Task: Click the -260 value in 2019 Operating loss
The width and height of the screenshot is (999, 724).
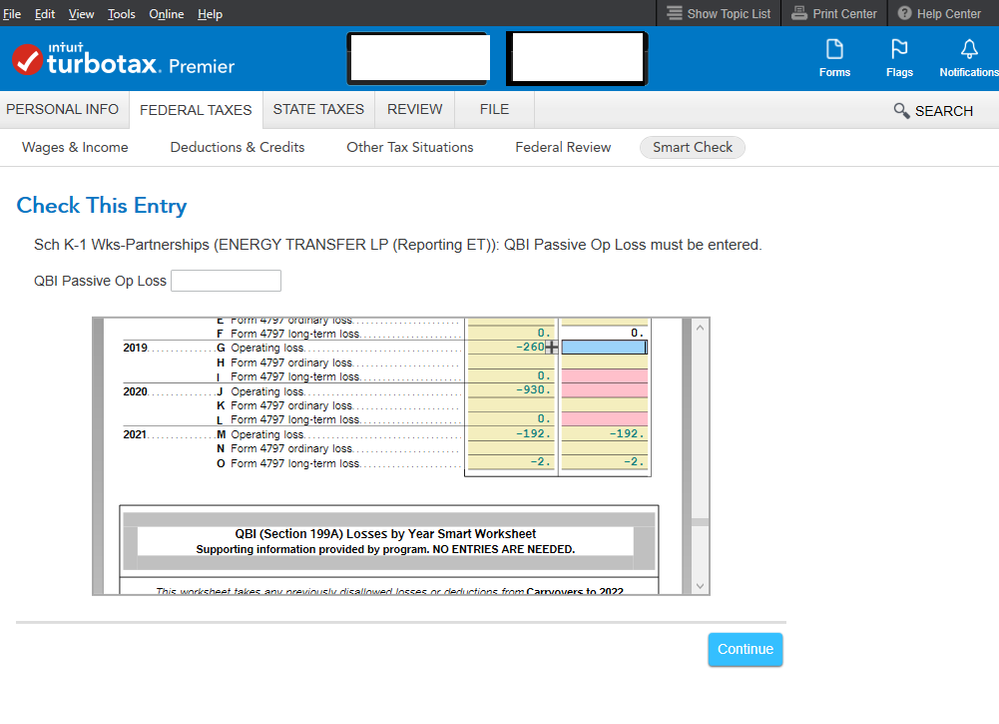Action: (530, 347)
